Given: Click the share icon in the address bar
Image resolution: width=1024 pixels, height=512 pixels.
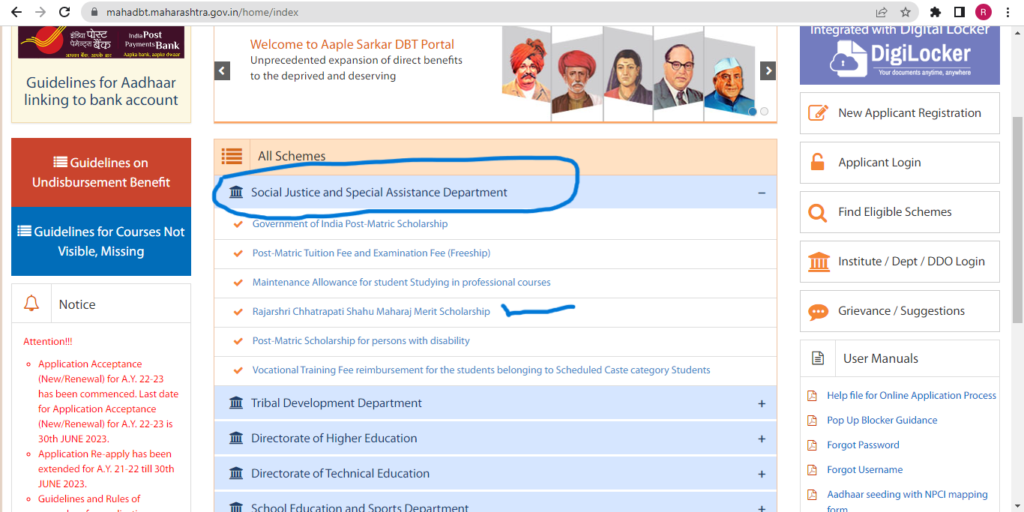Looking at the screenshot, I should coord(882,12).
